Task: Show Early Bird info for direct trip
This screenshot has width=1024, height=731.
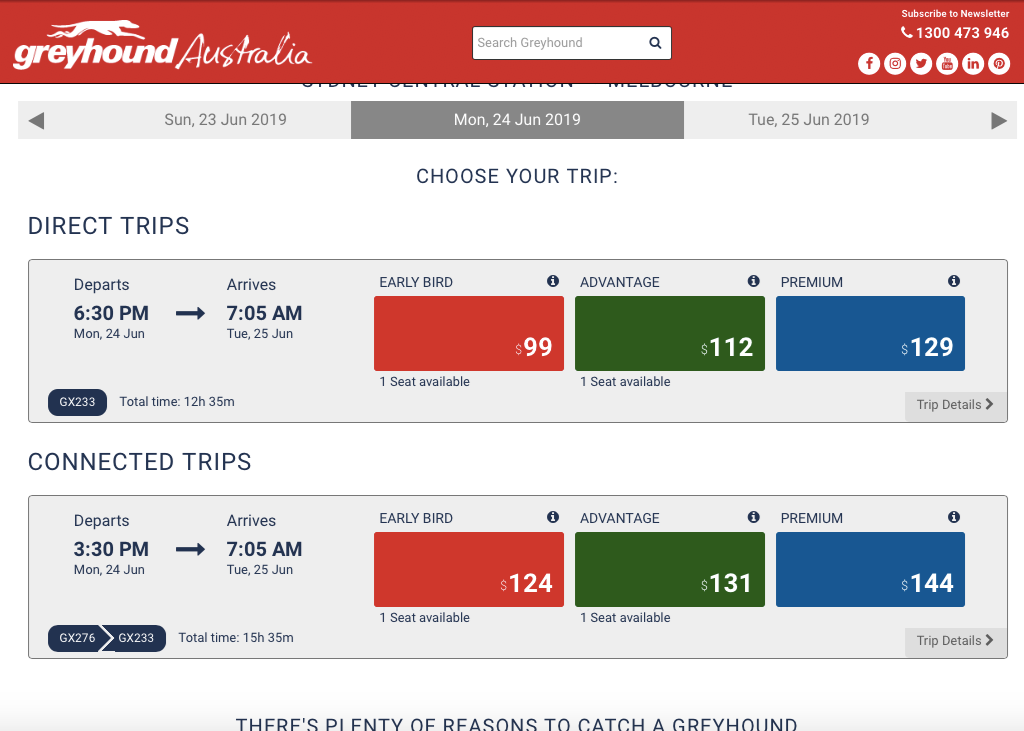Action: pyautogui.click(x=553, y=281)
